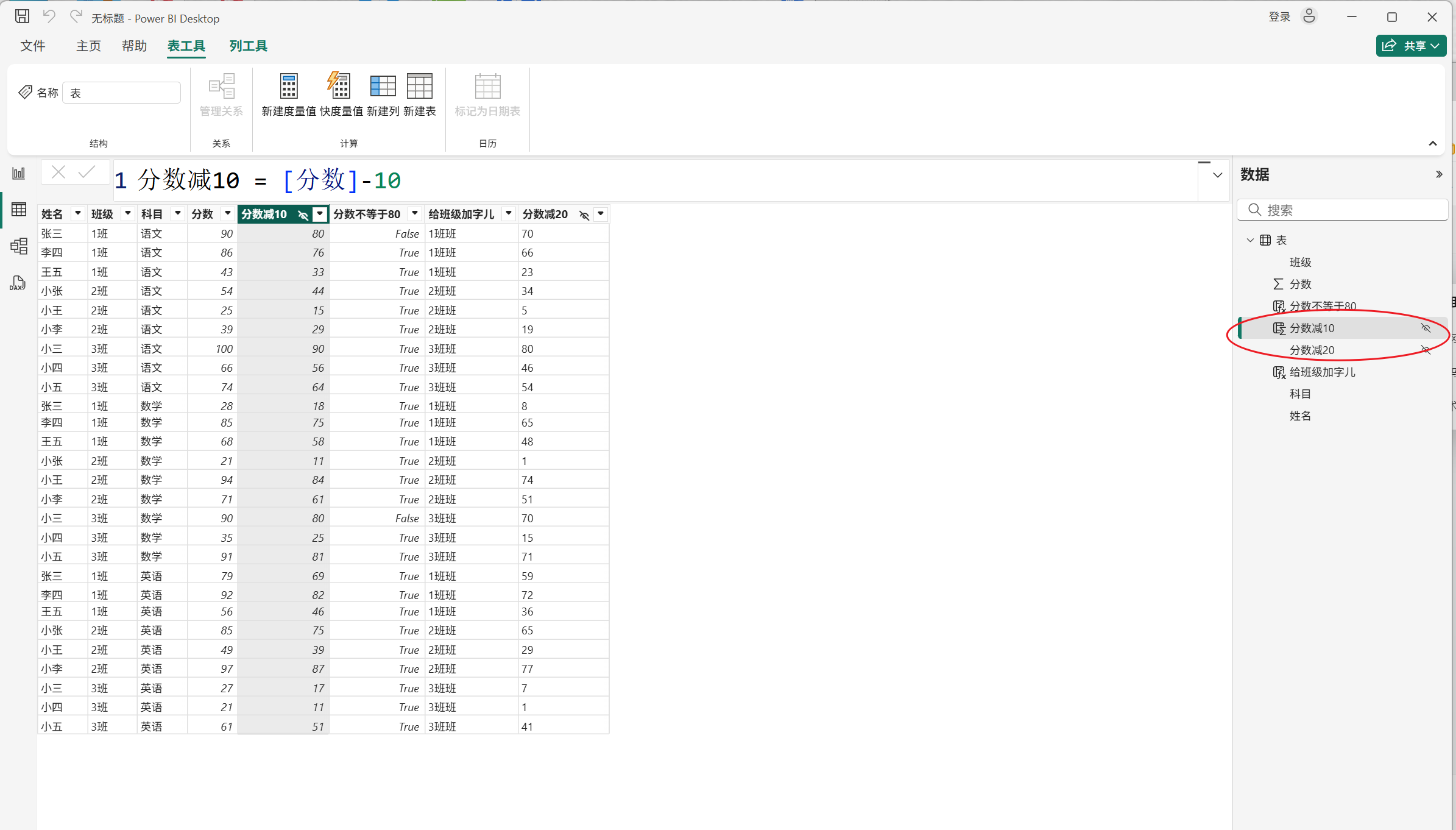Open the 主页 ribbon tab
Screen dimensions: 1456x830
coord(88,46)
